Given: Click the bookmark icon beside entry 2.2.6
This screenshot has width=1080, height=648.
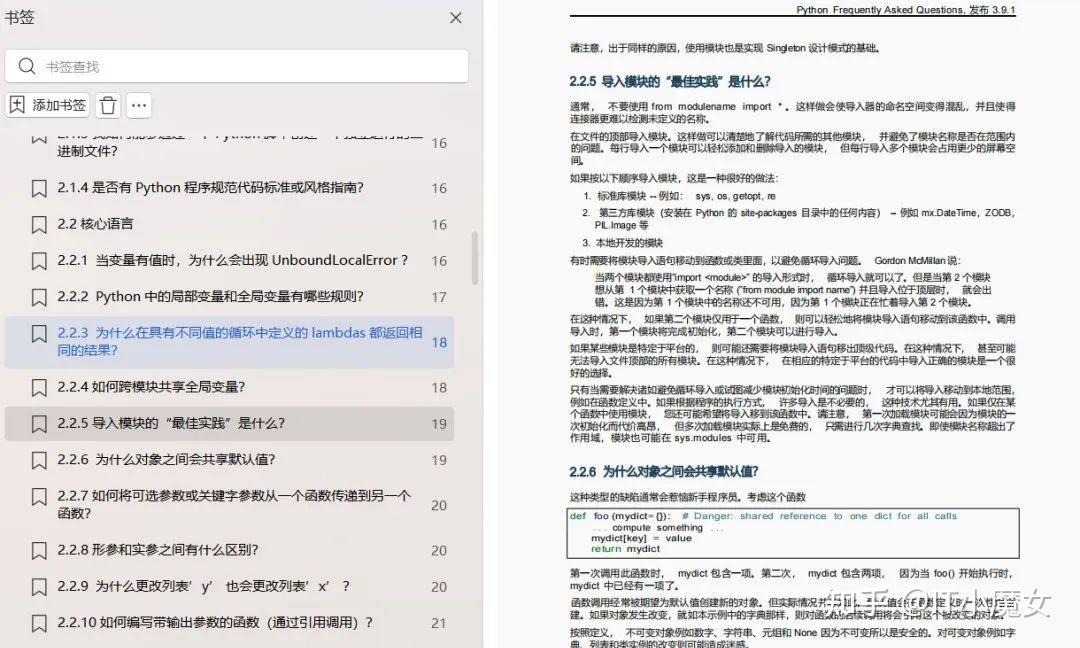Looking at the screenshot, I should tap(39, 459).
